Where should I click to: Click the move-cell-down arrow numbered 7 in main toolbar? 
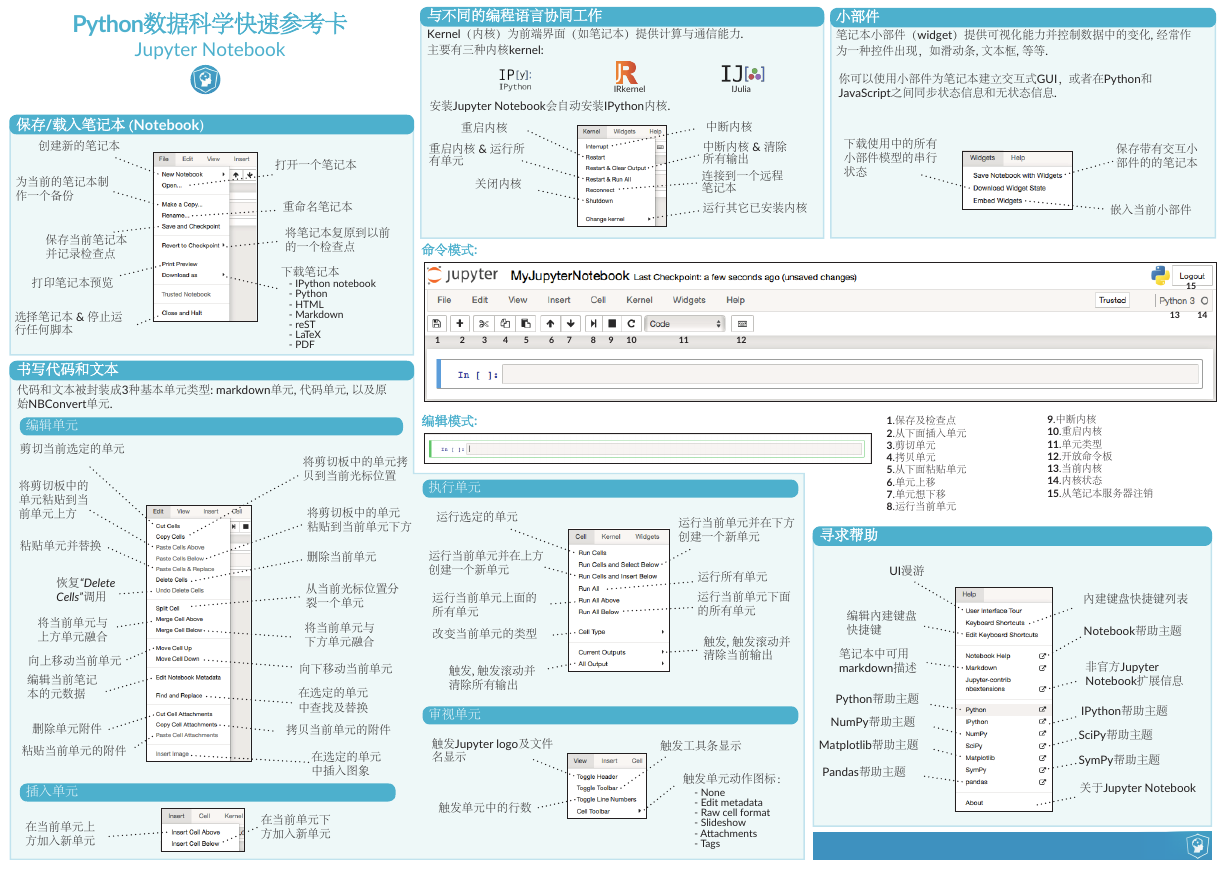click(571, 323)
